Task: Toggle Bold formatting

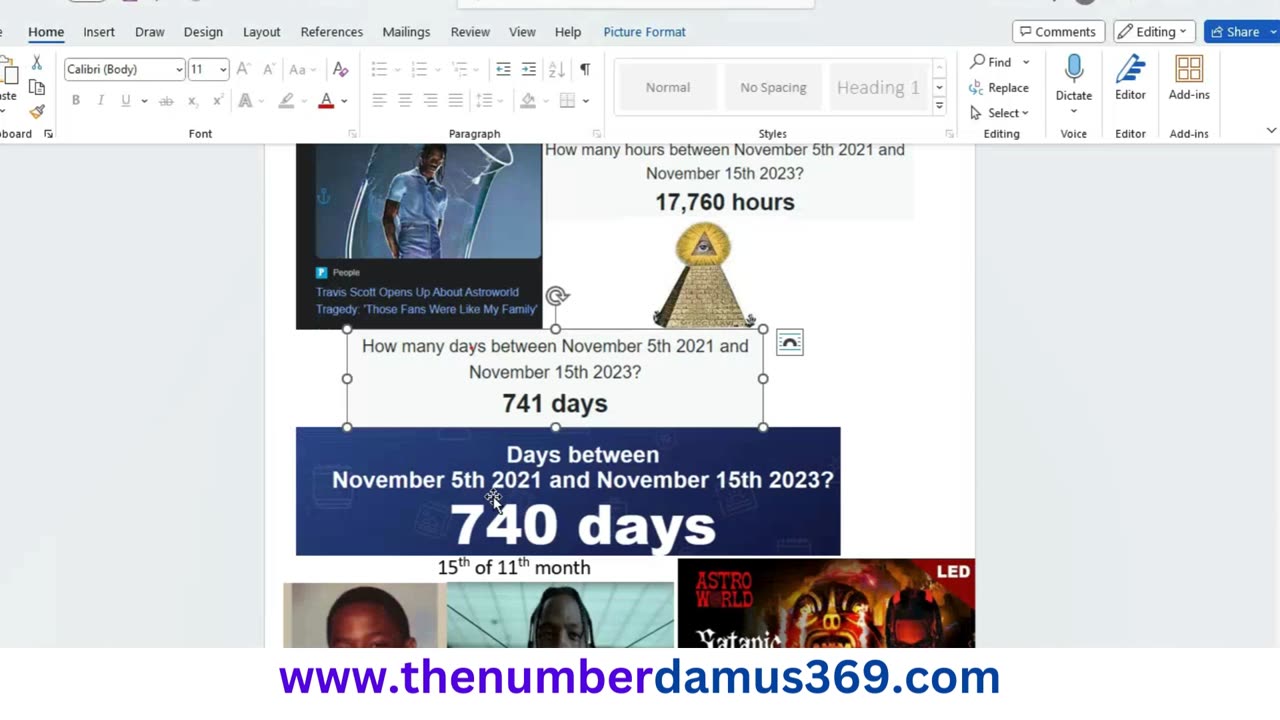Action: [x=75, y=101]
